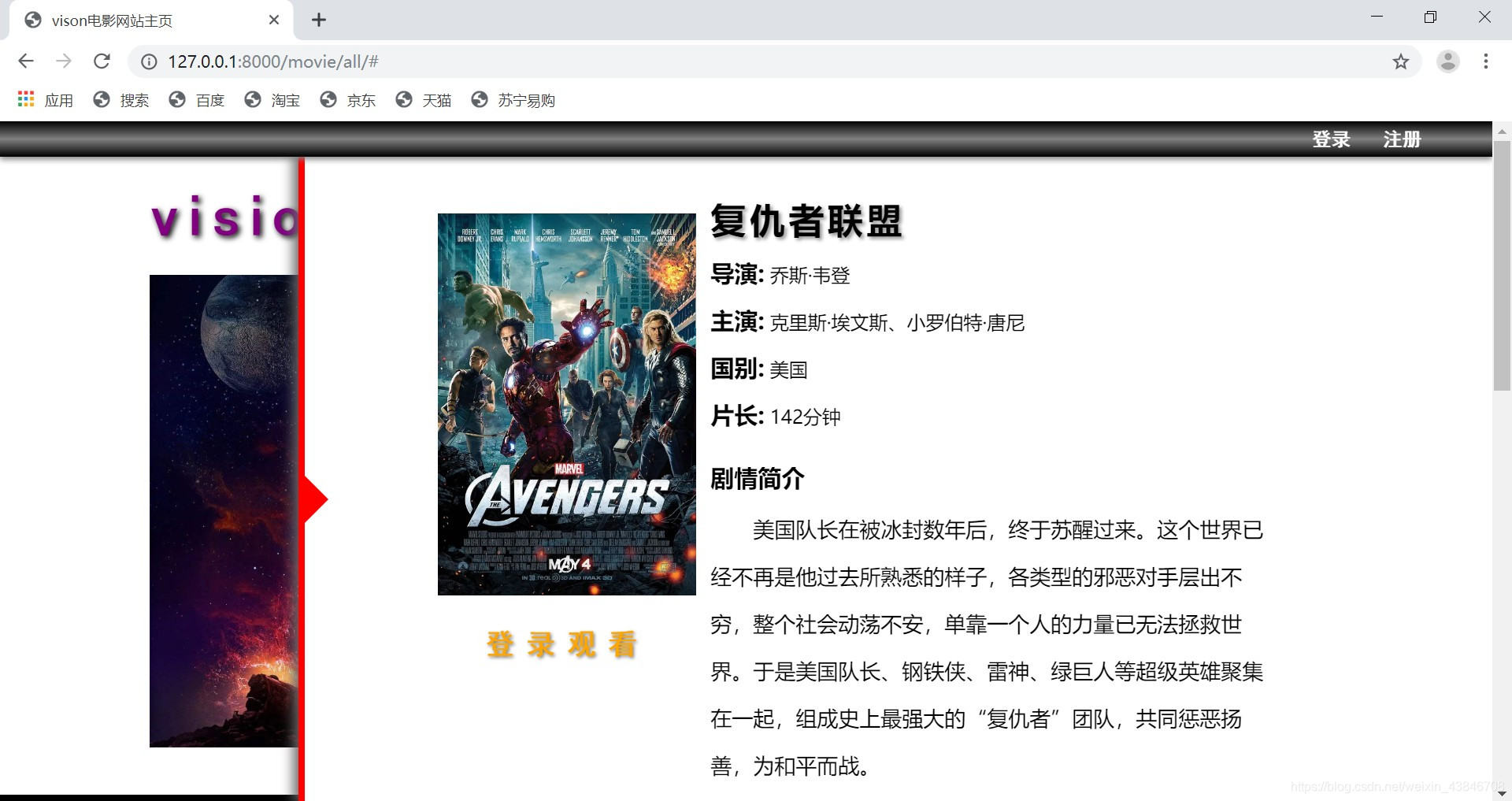The height and width of the screenshot is (801, 1512).
Task: Click director name 乔斯·韦登
Action: coord(810,276)
